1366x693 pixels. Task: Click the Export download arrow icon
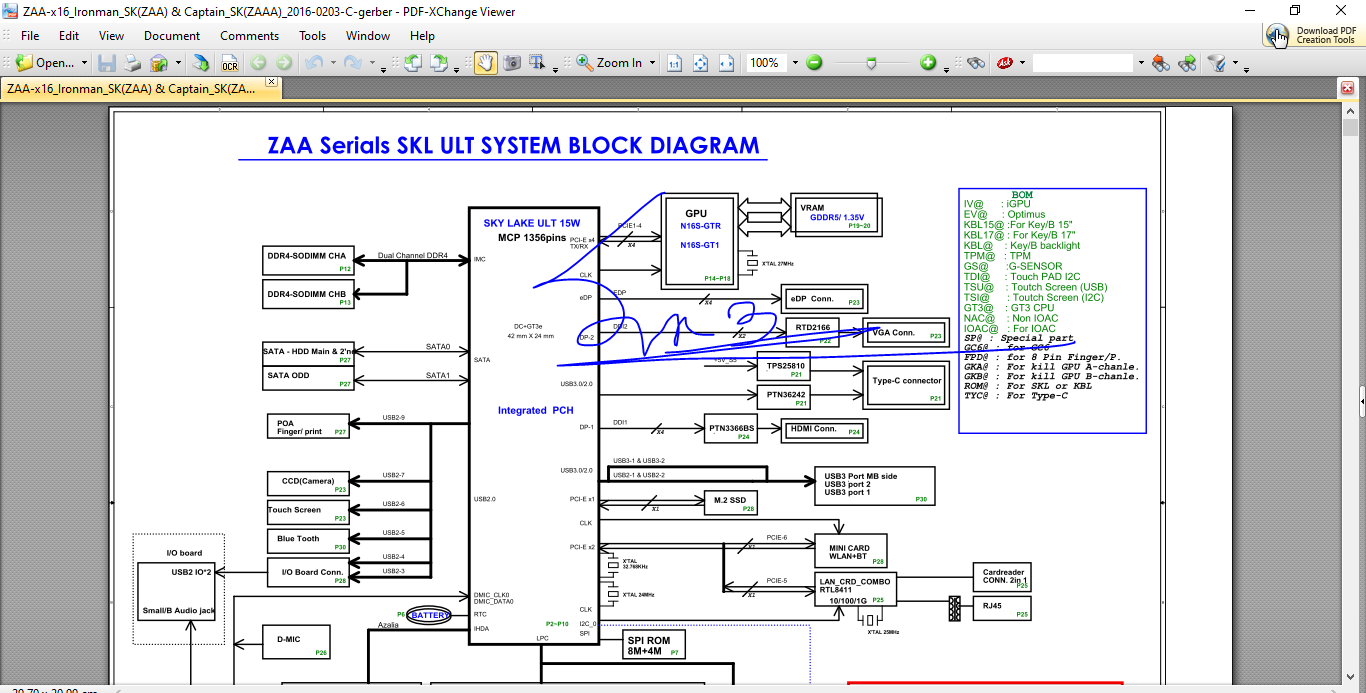(x=201, y=62)
